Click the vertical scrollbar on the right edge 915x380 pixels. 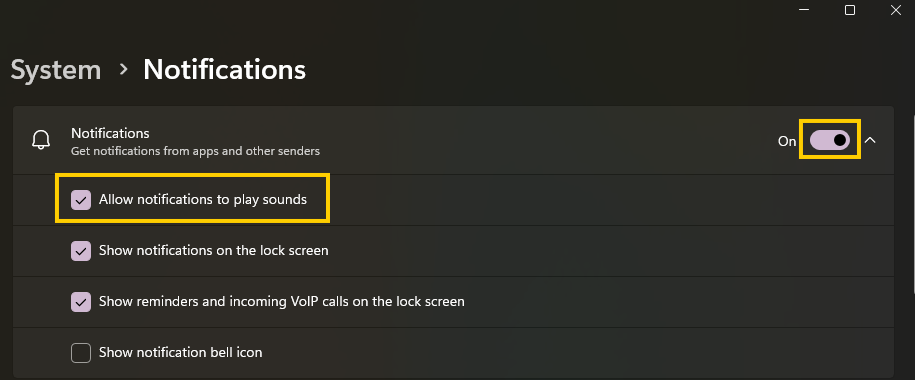click(x=912, y=204)
